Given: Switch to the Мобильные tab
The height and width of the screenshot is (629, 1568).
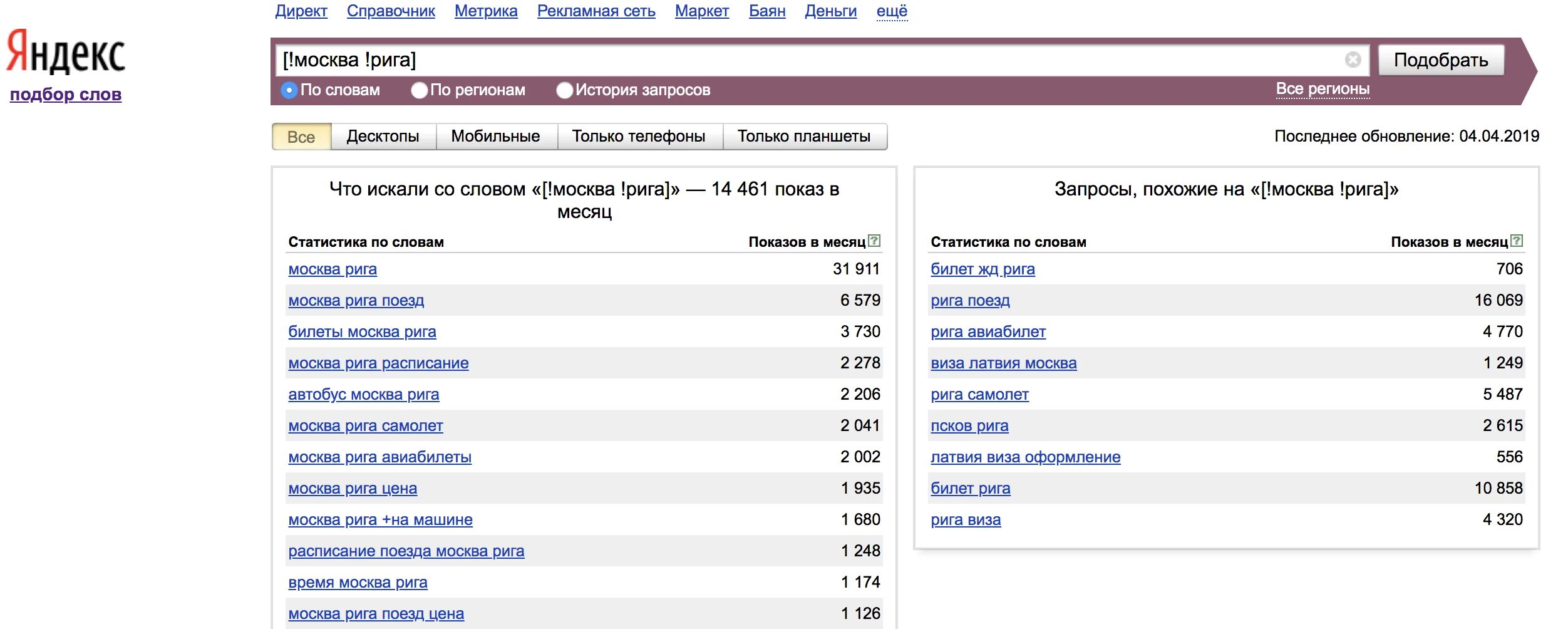Looking at the screenshot, I should (495, 137).
